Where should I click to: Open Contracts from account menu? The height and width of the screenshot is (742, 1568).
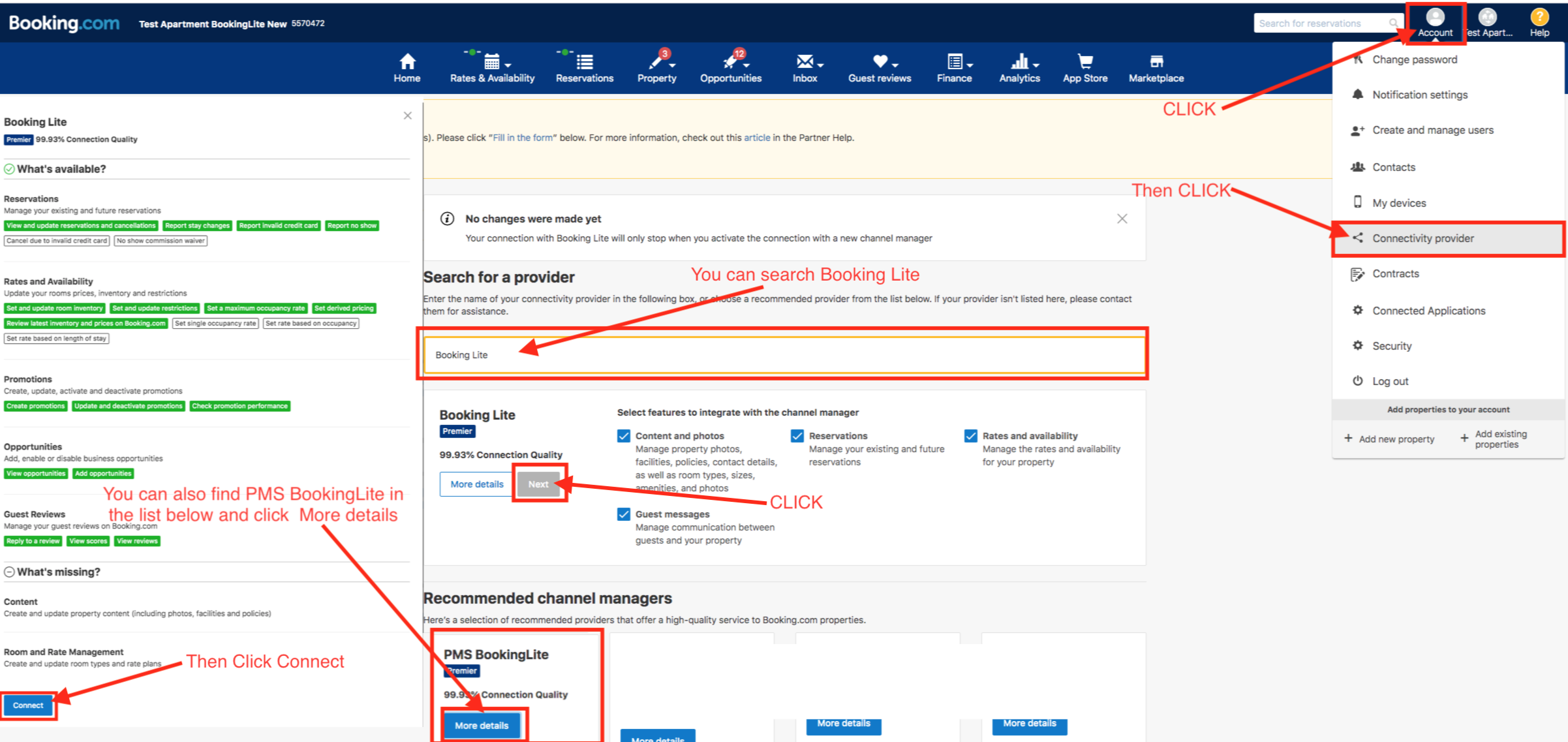coord(1395,273)
